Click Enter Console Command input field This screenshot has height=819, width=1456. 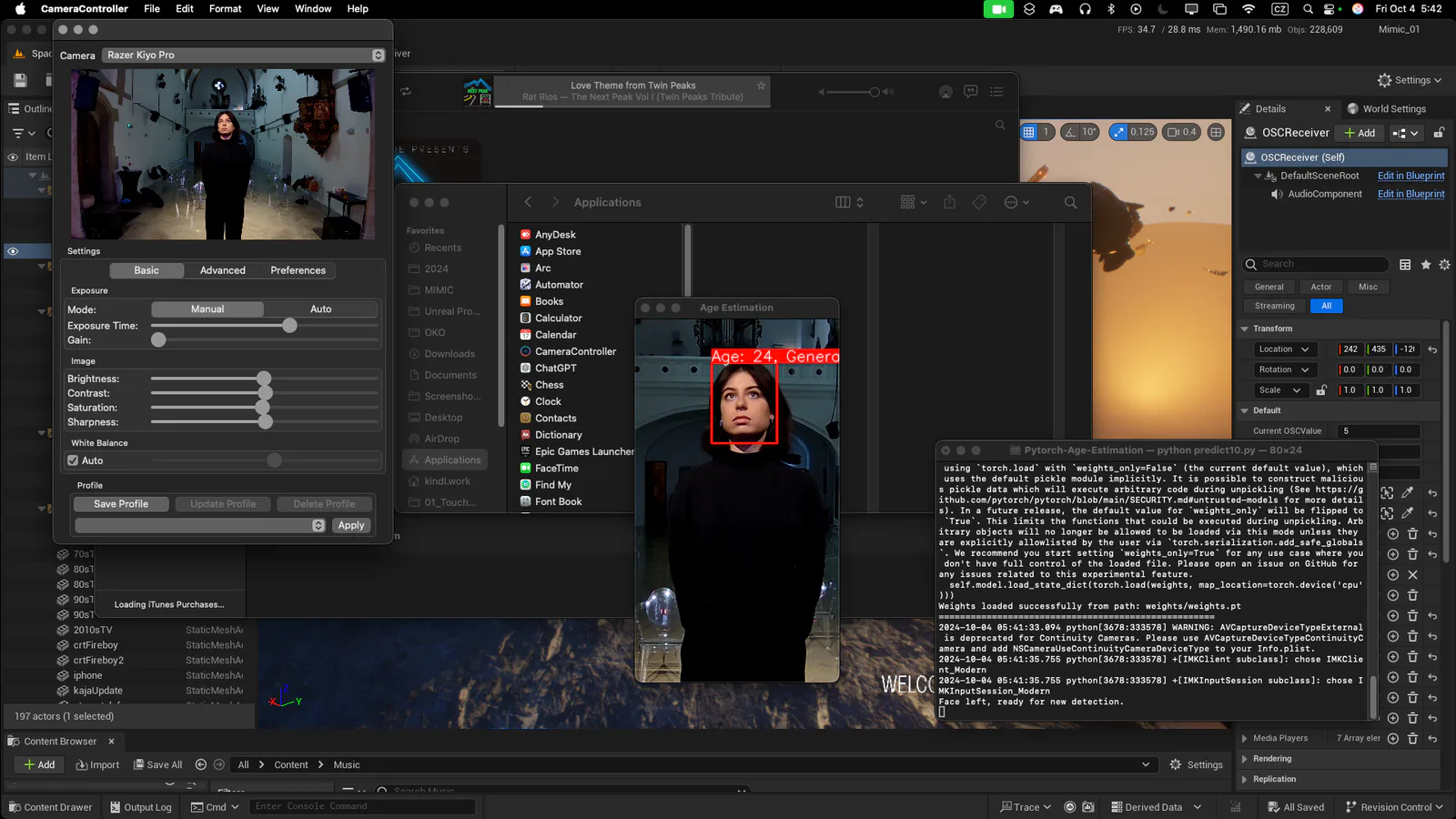(x=362, y=807)
